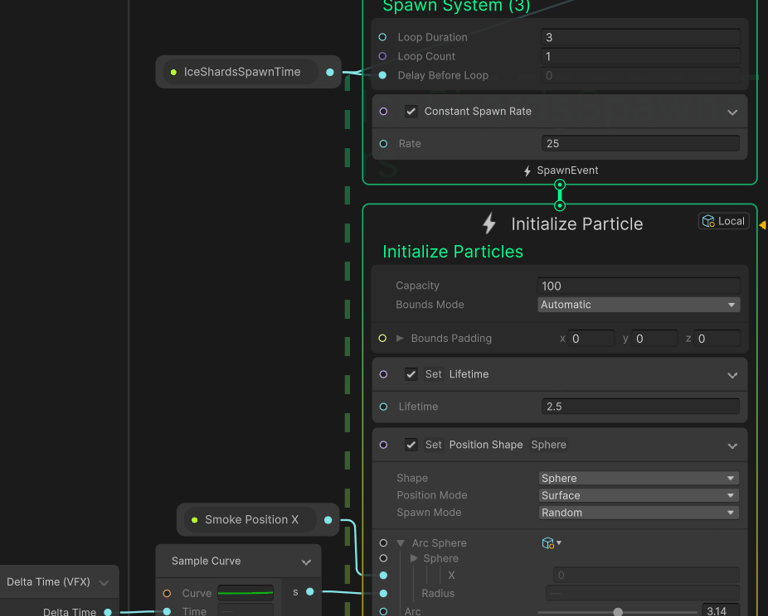Toggle the Constant Spawn Rate checkbox
The width and height of the screenshot is (768, 616).
point(411,111)
